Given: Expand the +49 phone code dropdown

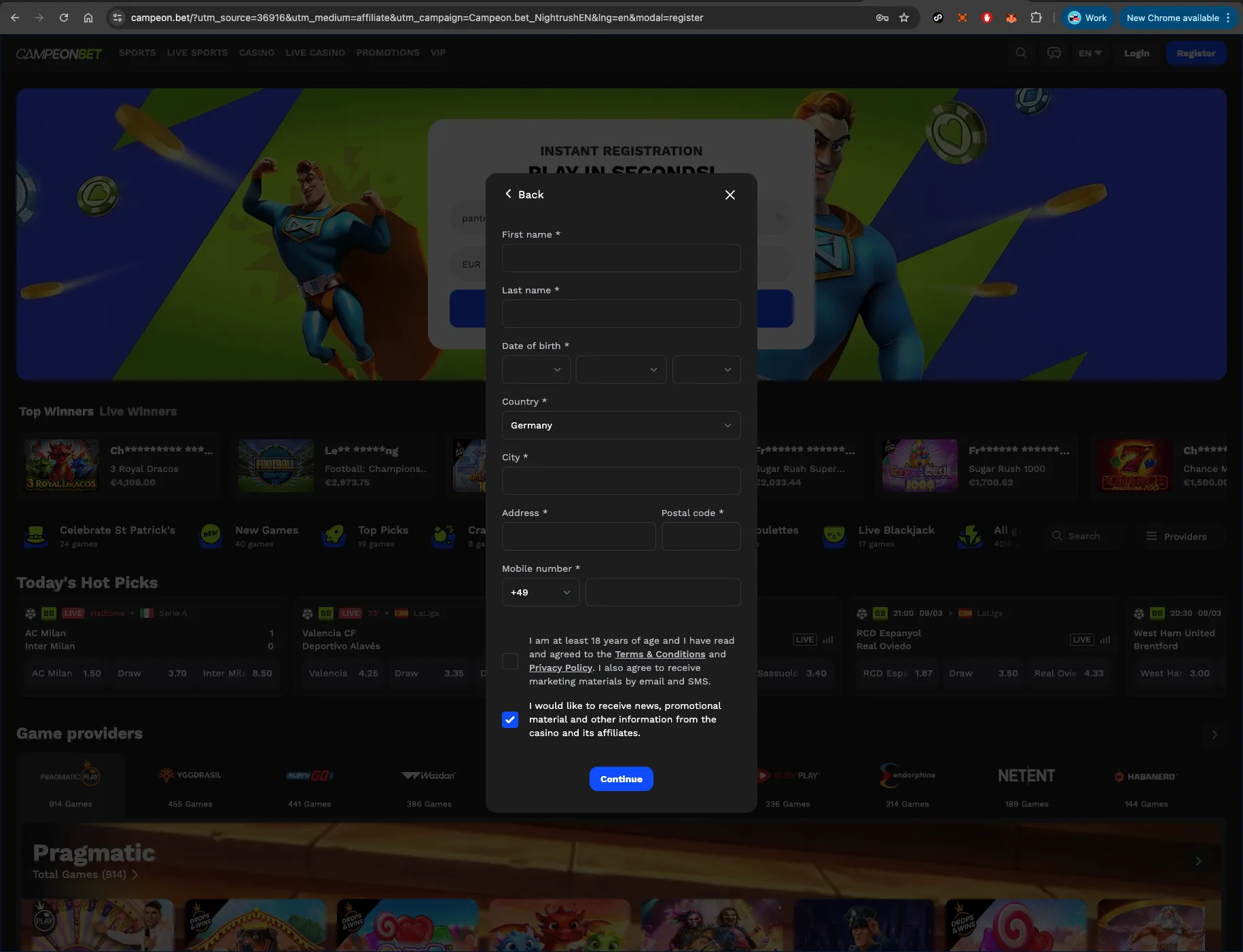Looking at the screenshot, I should [x=541, y=592].
